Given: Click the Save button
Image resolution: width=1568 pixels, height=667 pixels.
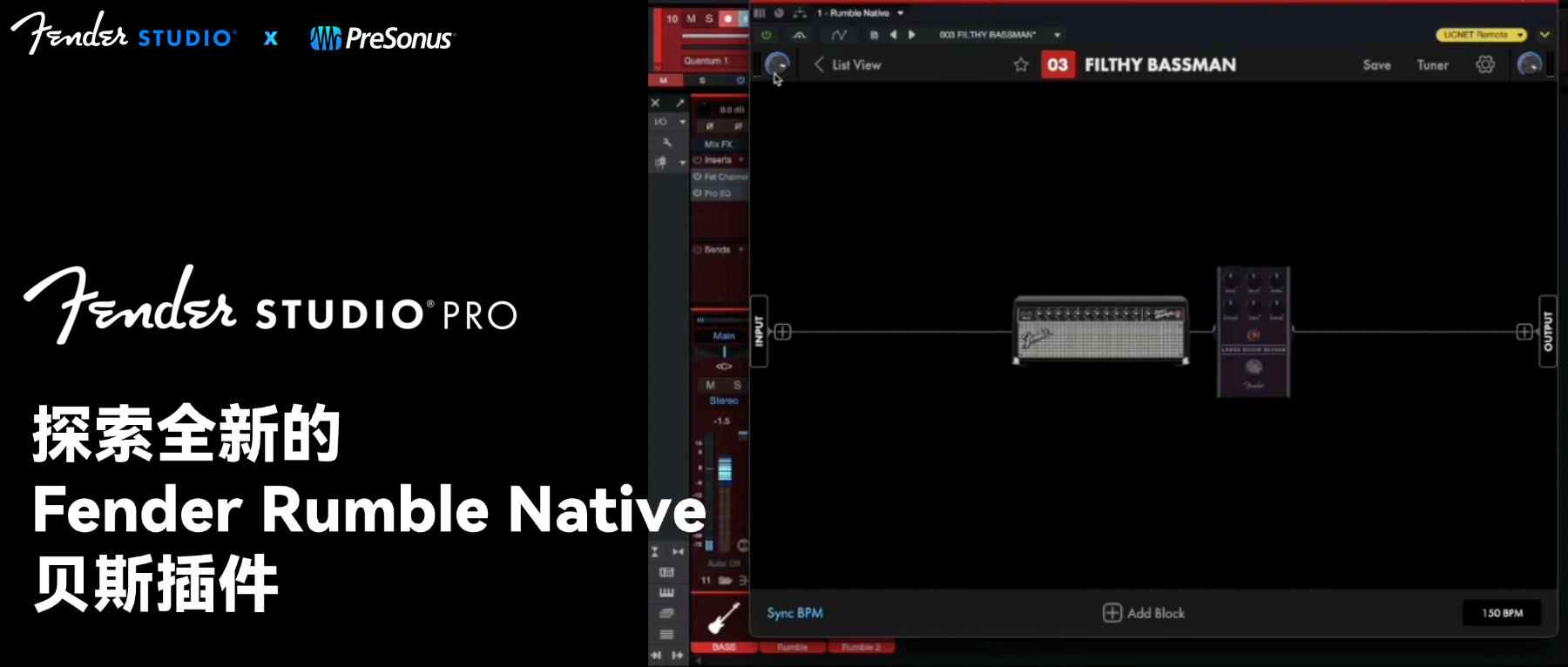Looking at the screenshot, I should pyautogui.click(x=1376, y=65).
